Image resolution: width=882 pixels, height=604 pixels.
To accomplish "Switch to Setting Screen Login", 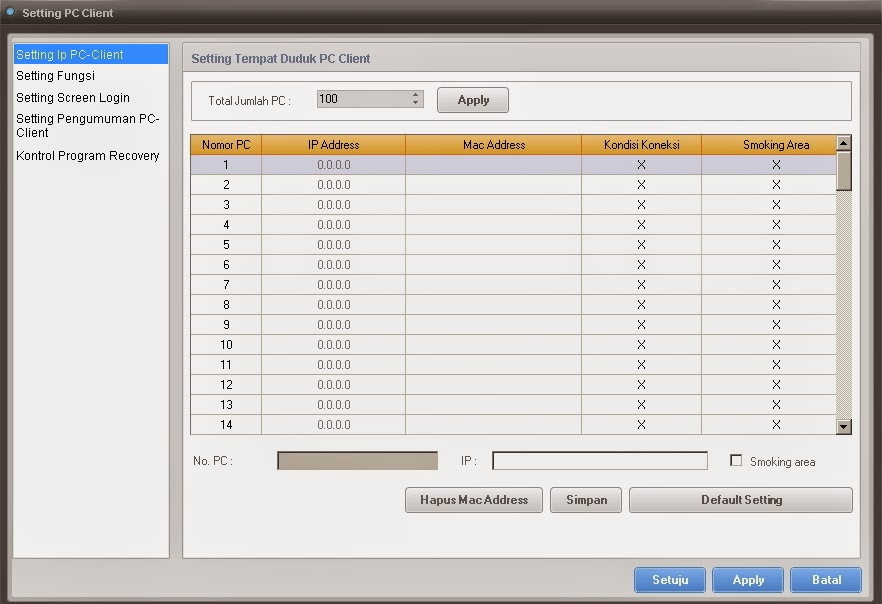I will (x=72, y=97).
